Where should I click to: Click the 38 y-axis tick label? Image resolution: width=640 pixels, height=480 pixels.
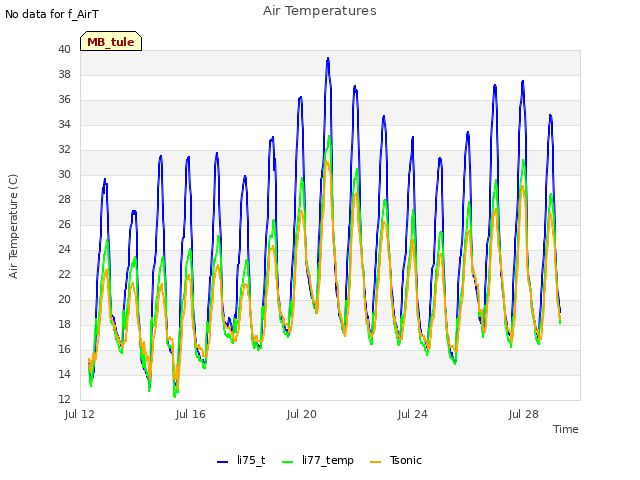pos(64,74)
